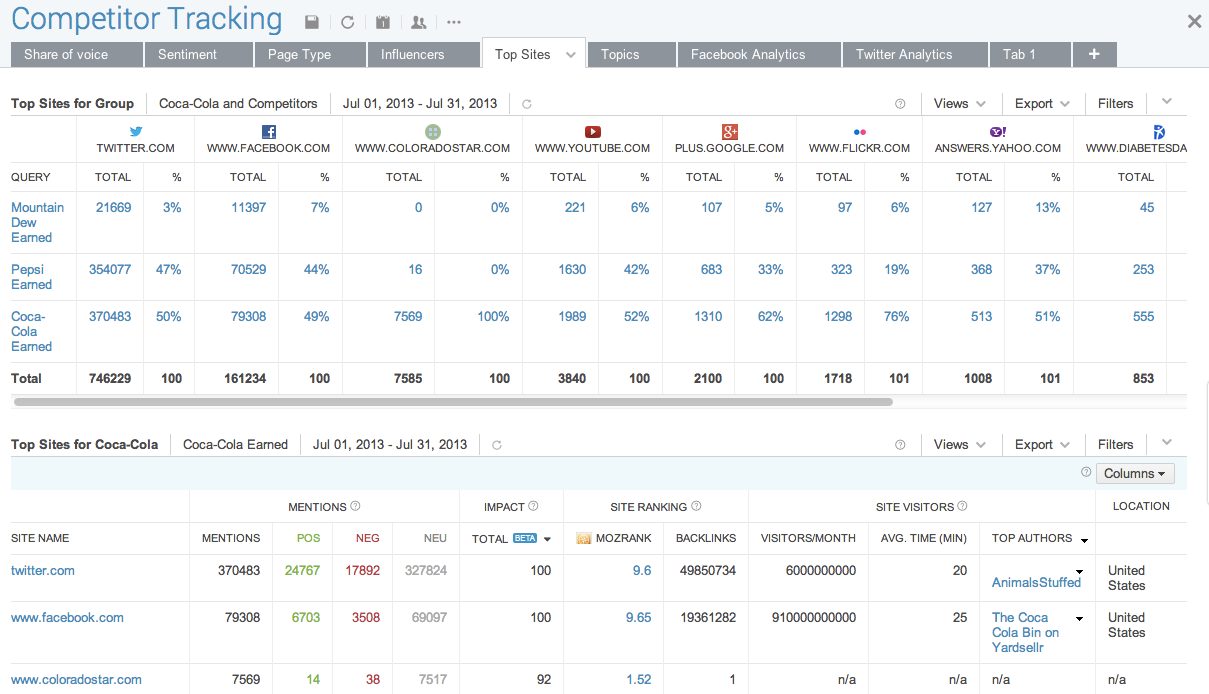Screen dimensions: 1209x694
Task: Click the Facebook icon column header
Action: [268, 131]
